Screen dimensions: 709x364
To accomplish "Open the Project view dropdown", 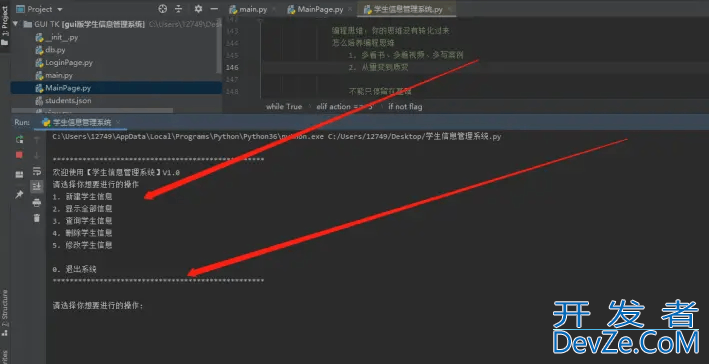I will click(x=39, y=9).
